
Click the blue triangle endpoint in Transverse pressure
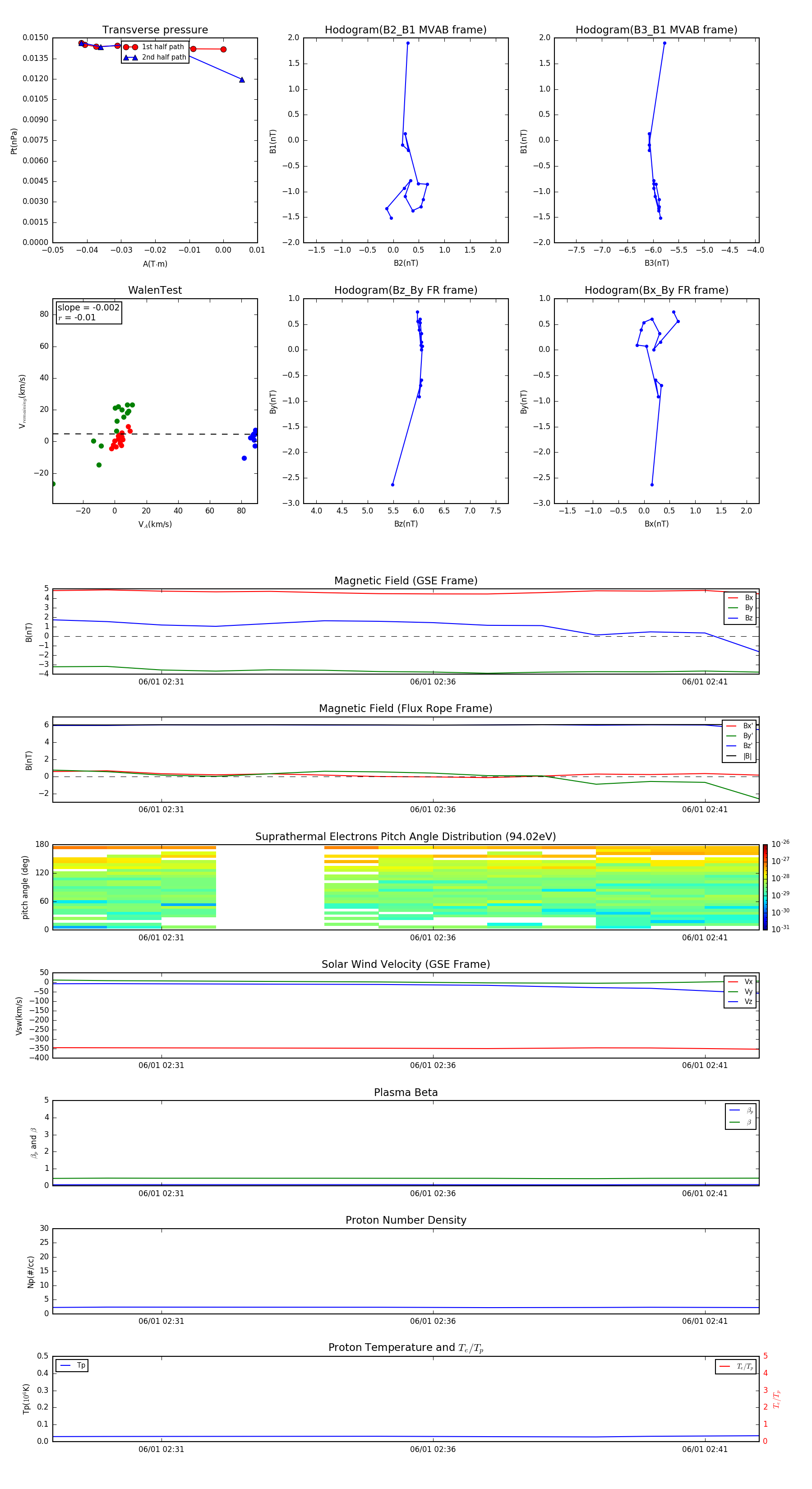(x=242, y=80)
